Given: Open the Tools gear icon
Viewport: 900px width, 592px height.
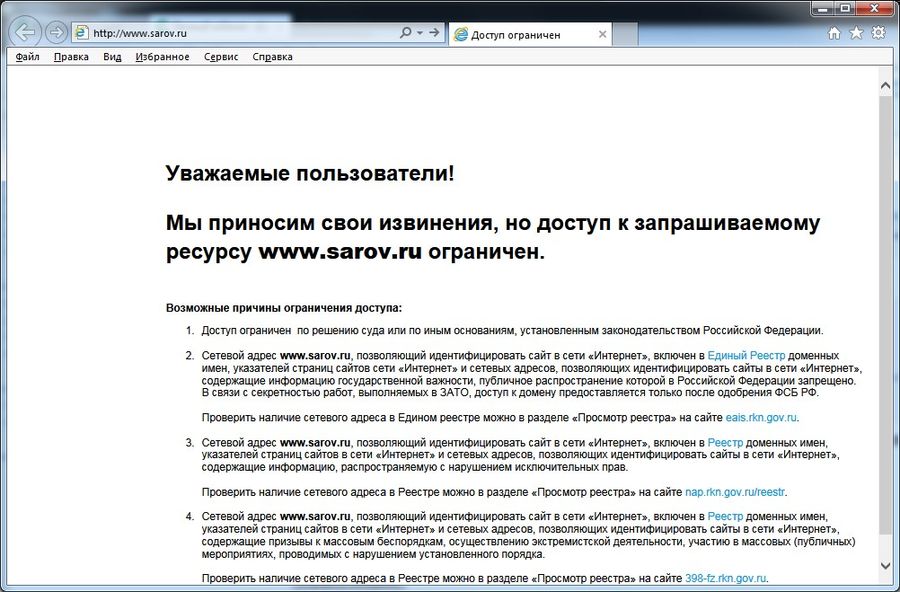Looking at the screenshot, I should 878,33.
